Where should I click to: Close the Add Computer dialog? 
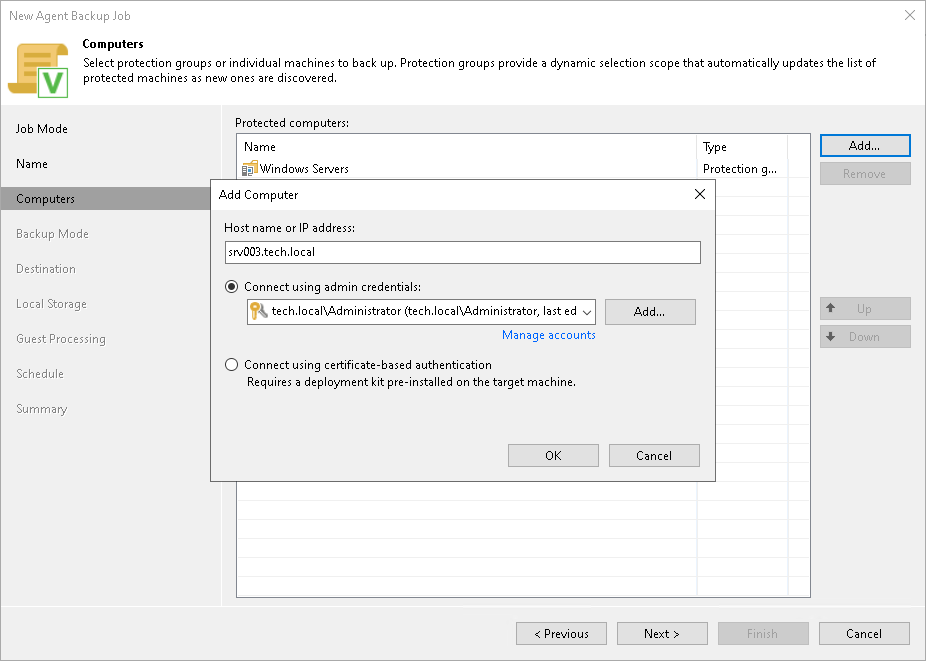[x=700, y=194]
